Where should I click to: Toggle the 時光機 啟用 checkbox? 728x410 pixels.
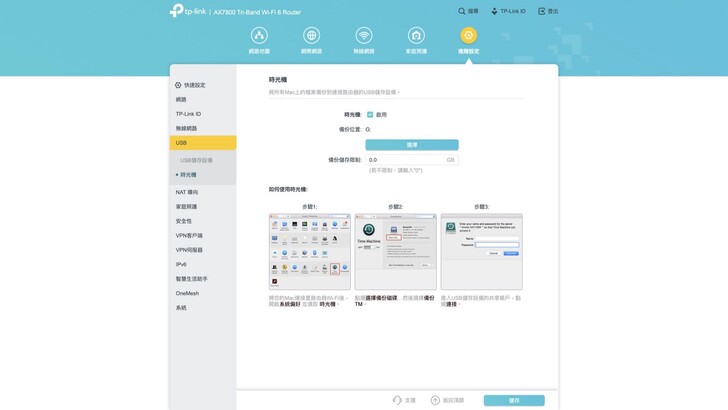[x=370, y=115]
